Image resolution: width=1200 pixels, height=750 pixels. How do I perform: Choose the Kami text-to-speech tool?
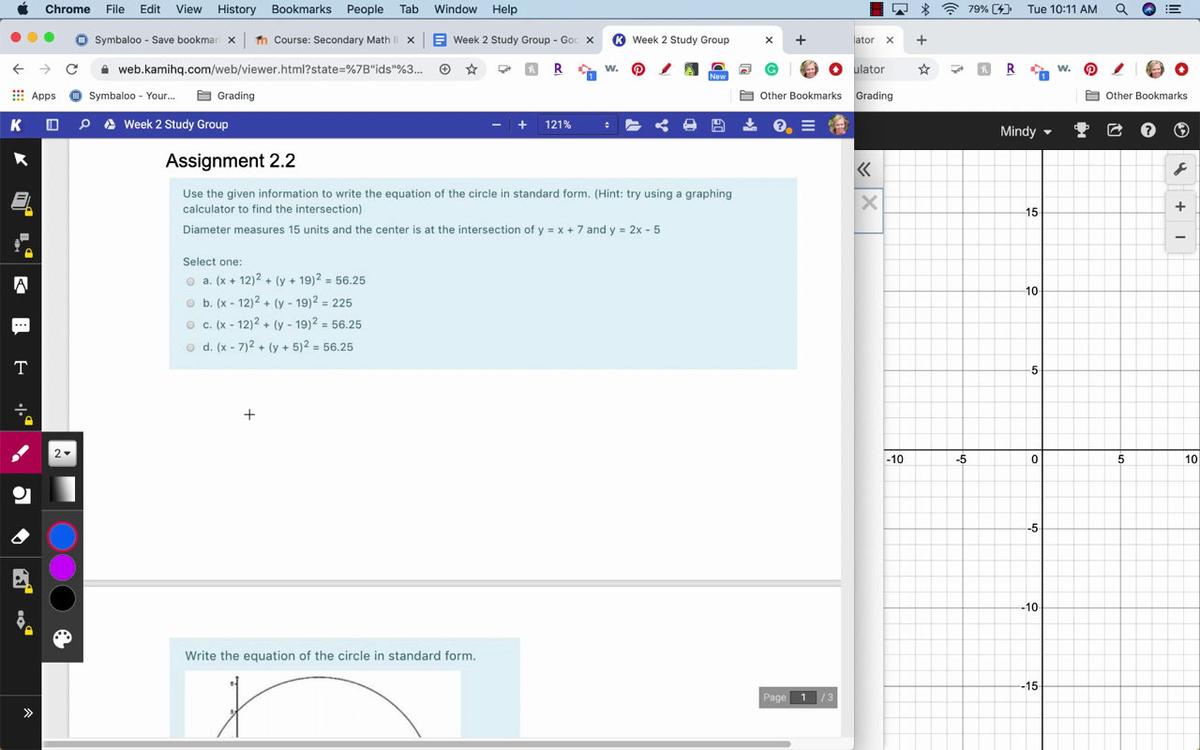20,245
